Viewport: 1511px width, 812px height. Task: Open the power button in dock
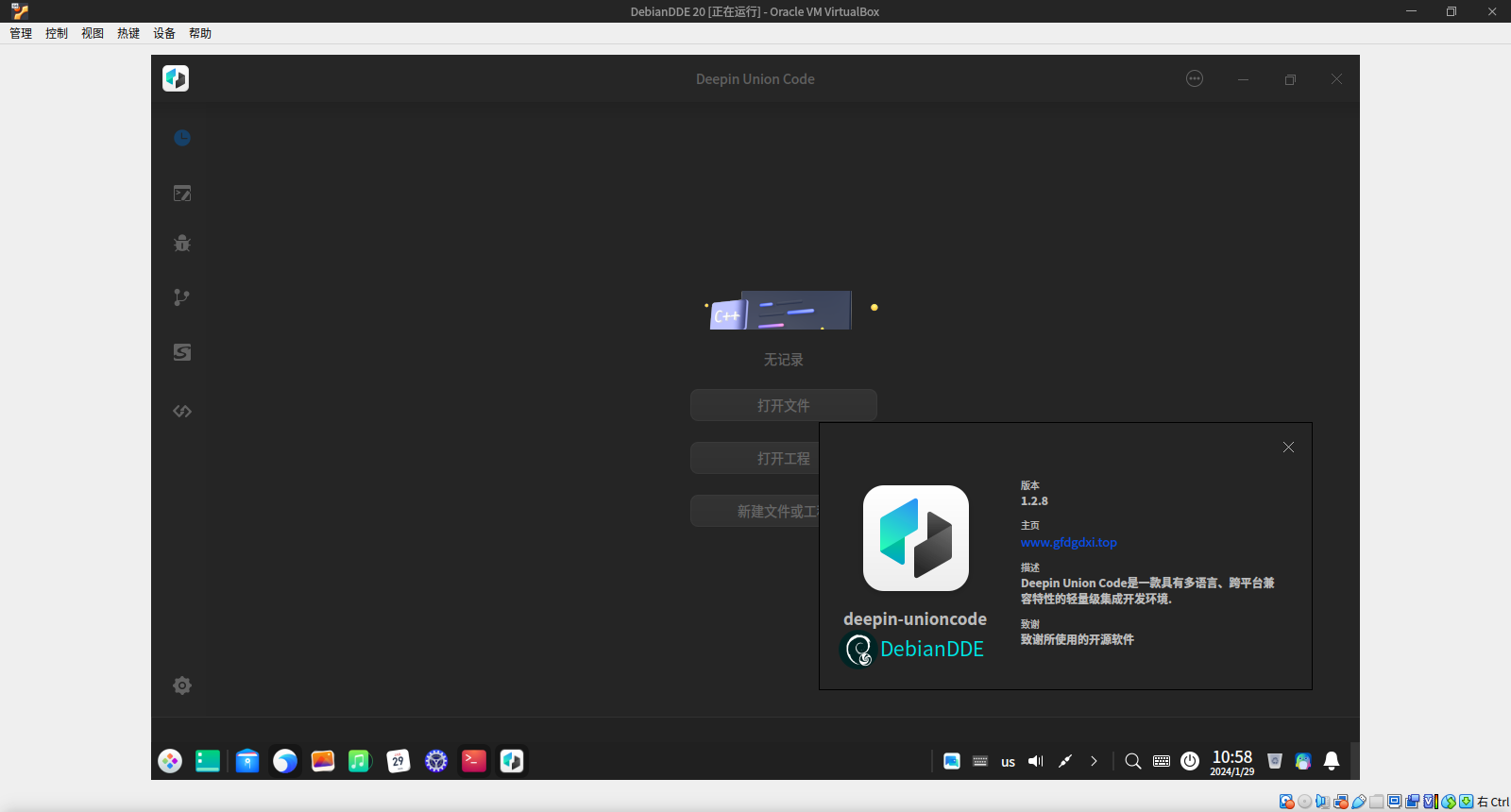(1190, 761)
